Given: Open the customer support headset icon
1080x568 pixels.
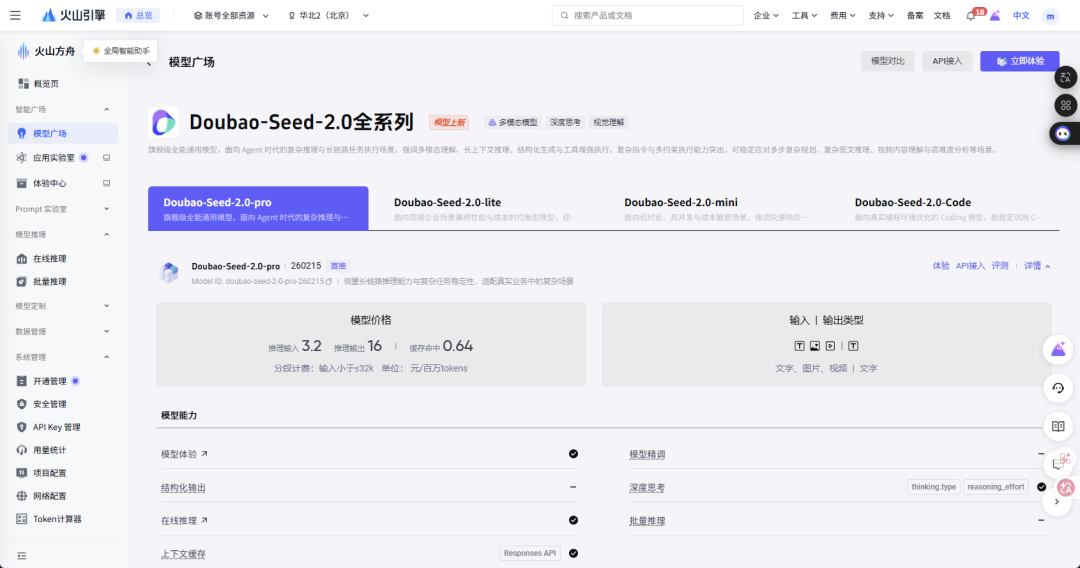Looking at the screenshot, I should point(1058,388).
